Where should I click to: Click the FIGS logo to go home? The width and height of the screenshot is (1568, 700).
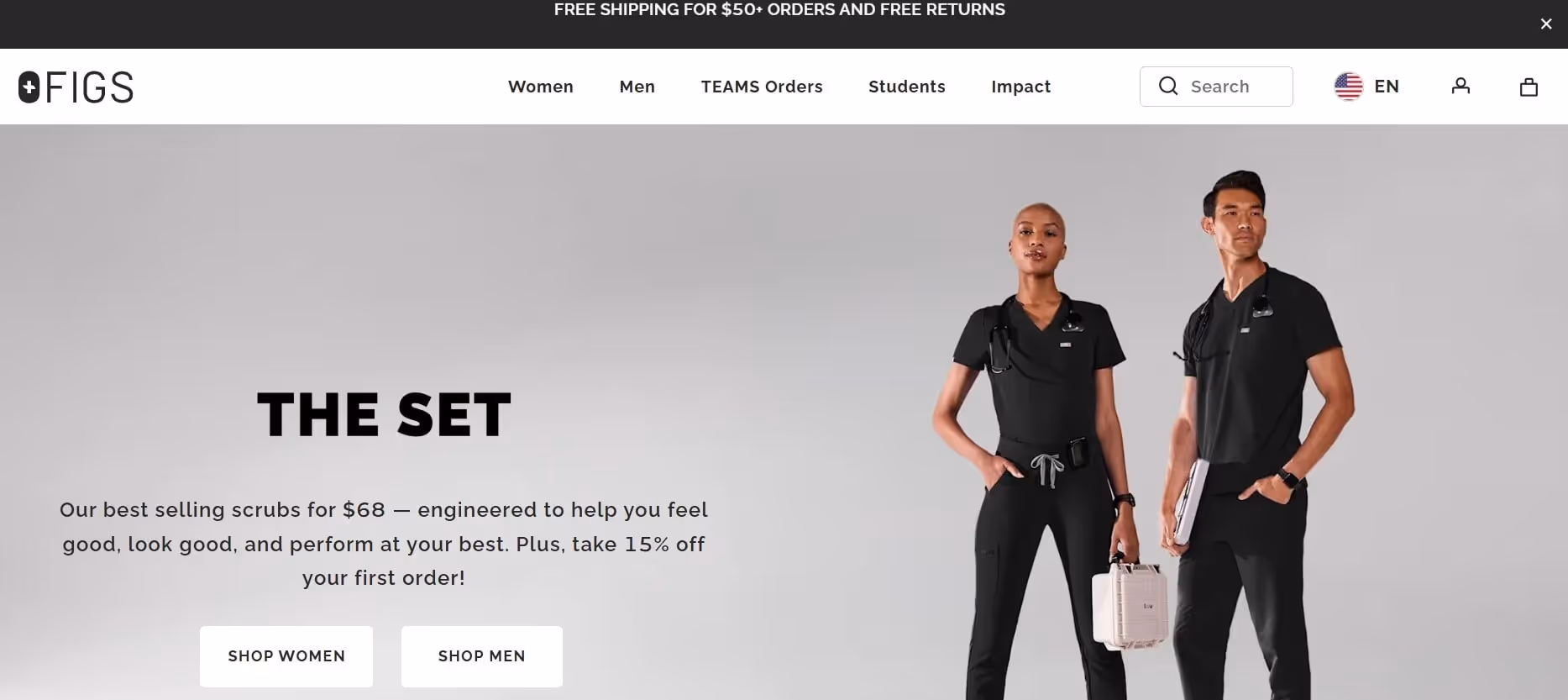pyautogui.click(x=76, y=87)
